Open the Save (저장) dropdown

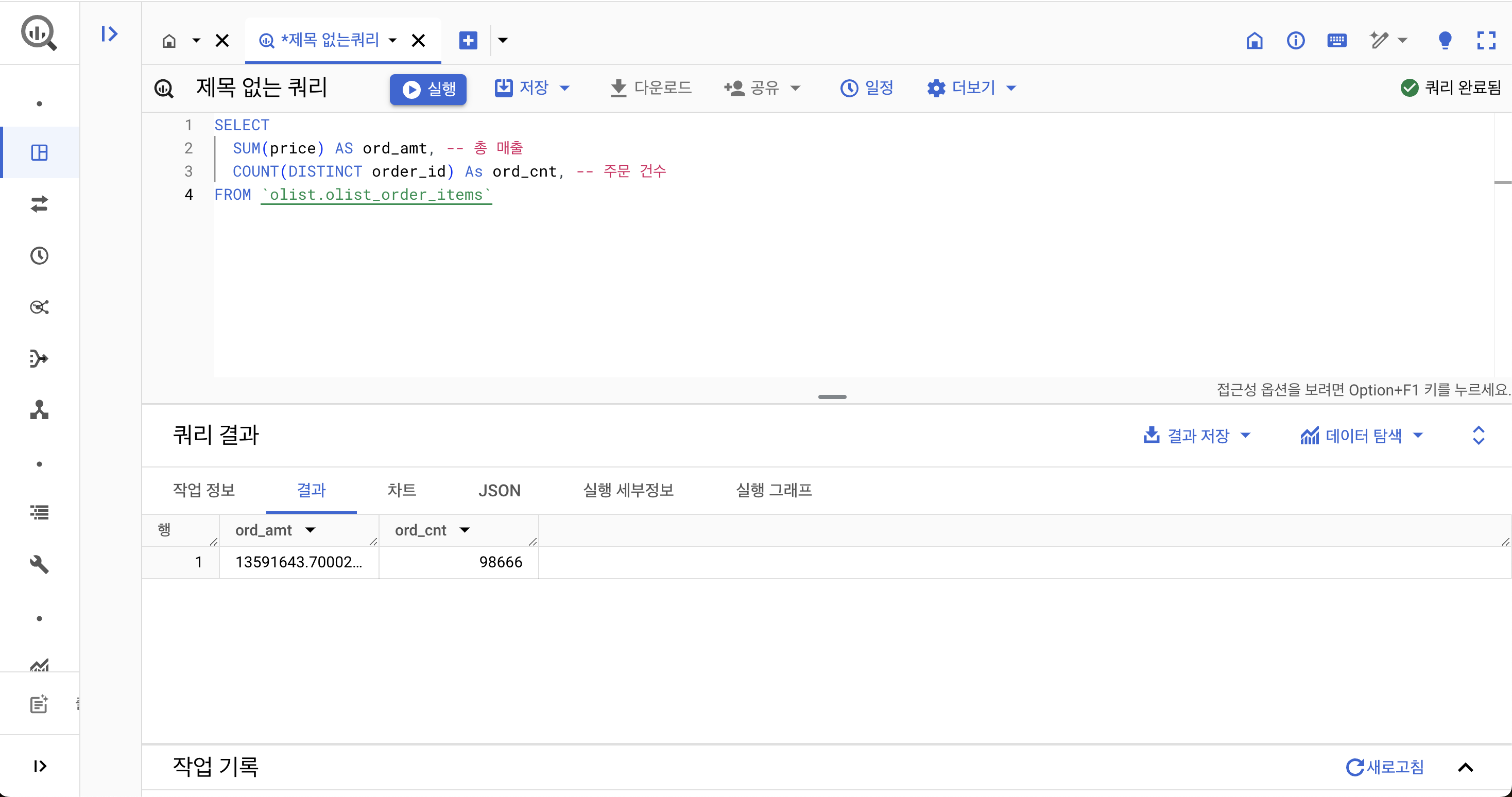pyautogui.click(x=532, y=89)
